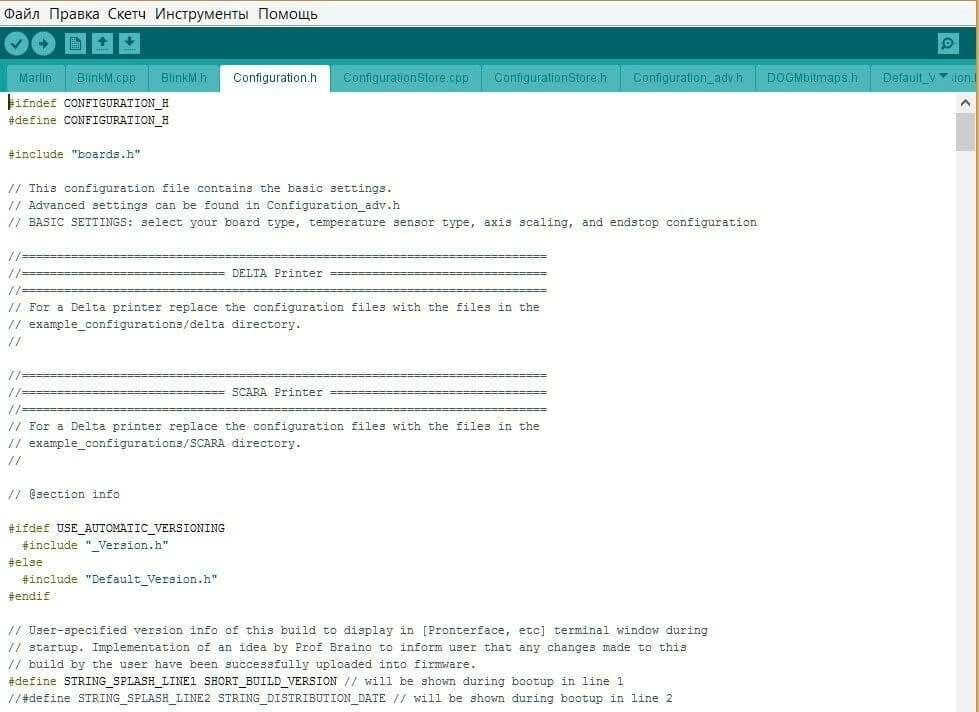
Task: Create a new sketch with New icon
Action: 75,43
